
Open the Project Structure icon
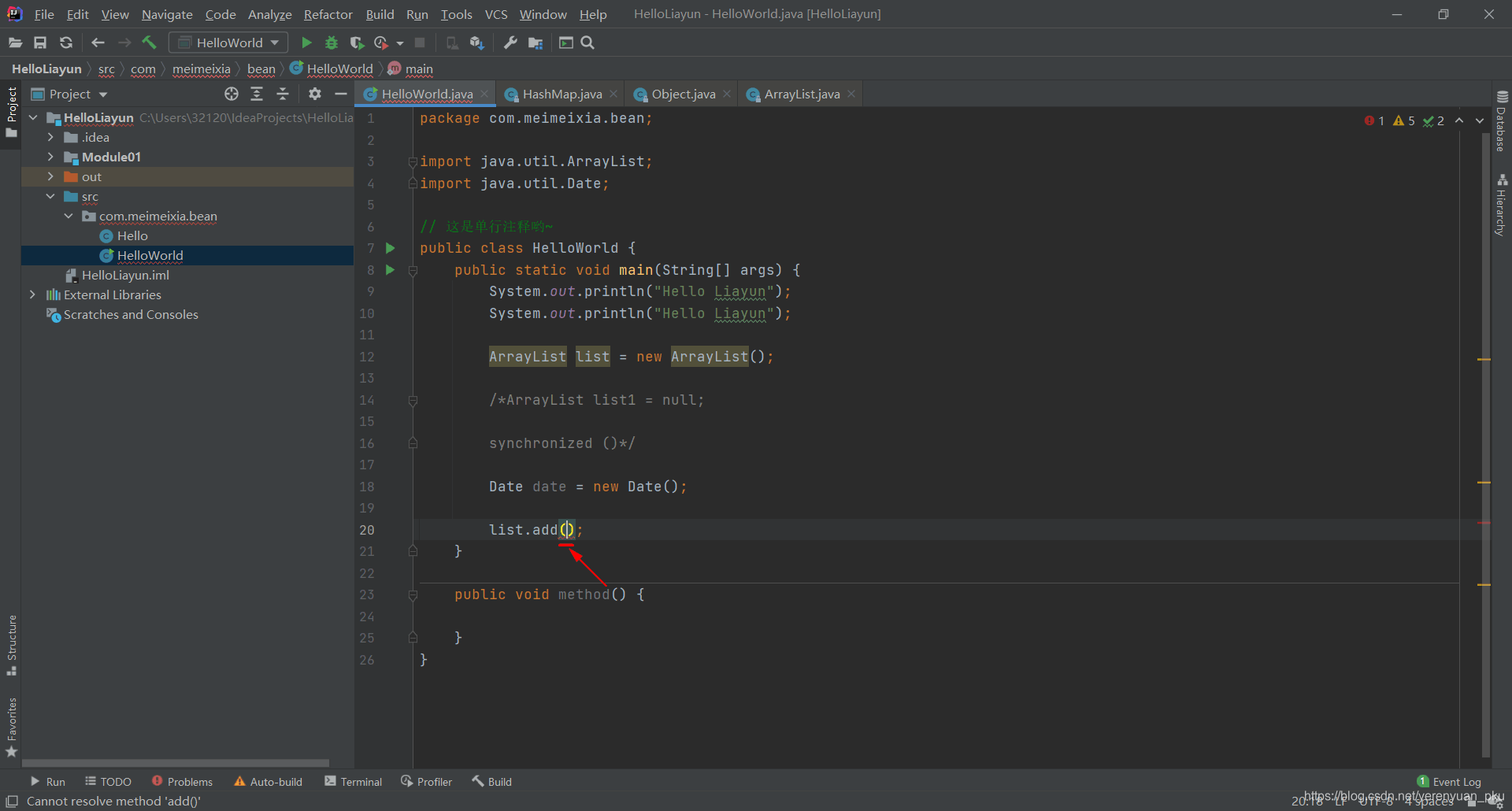535,43
